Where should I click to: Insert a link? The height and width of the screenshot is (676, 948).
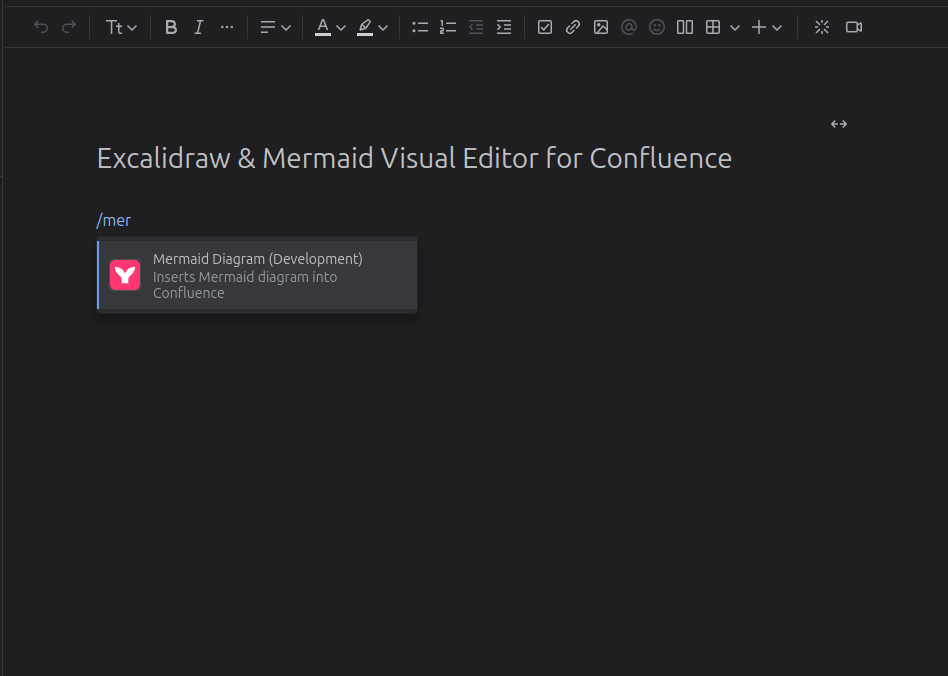[x=573, y=27]
